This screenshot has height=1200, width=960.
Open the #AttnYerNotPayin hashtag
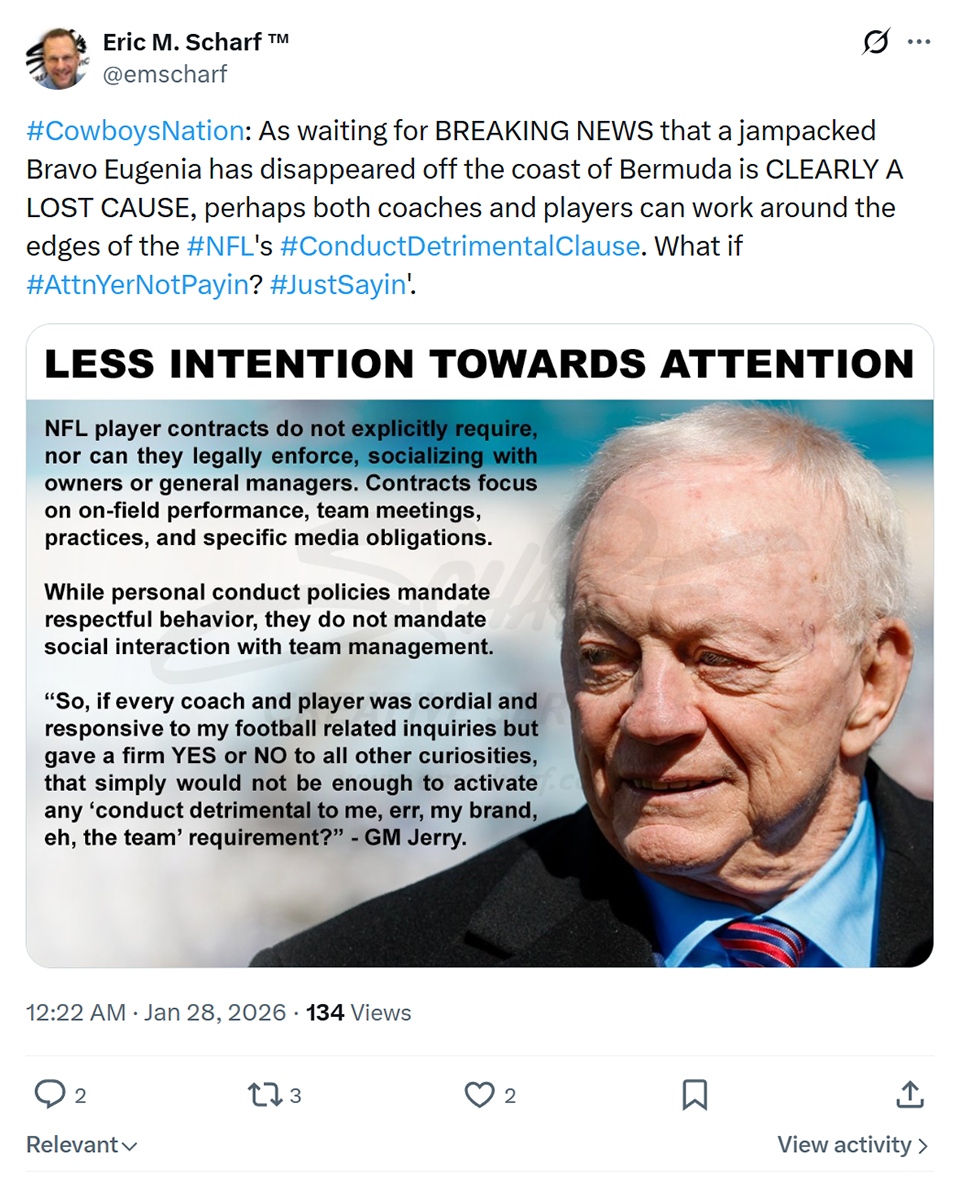coord(137,284)
